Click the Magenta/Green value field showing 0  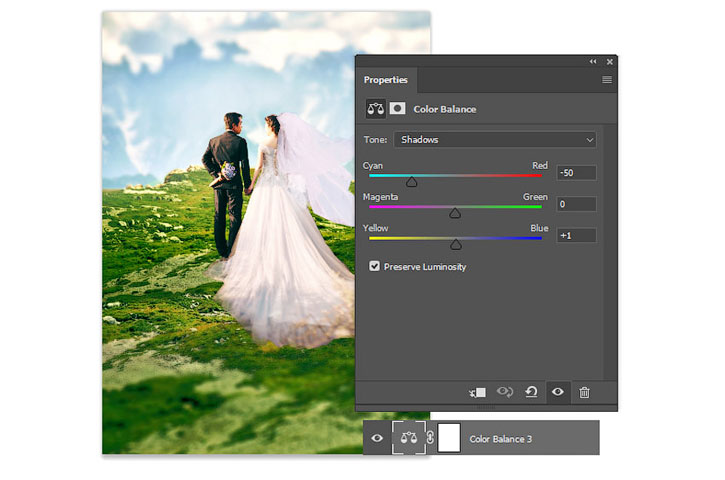(576, 204)
